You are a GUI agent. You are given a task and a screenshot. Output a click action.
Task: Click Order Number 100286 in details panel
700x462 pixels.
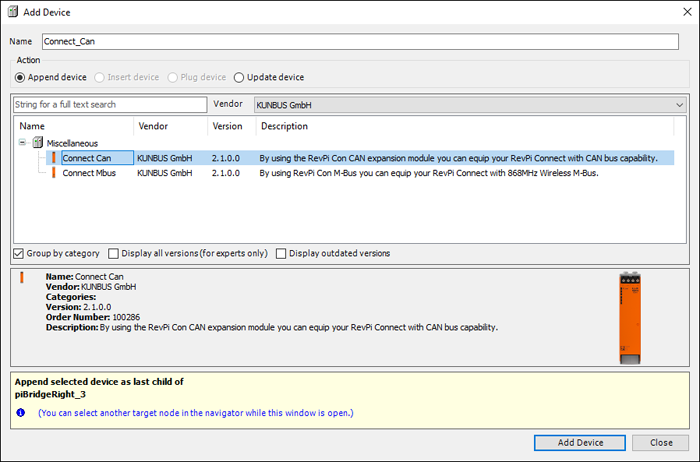pos(93,317)
